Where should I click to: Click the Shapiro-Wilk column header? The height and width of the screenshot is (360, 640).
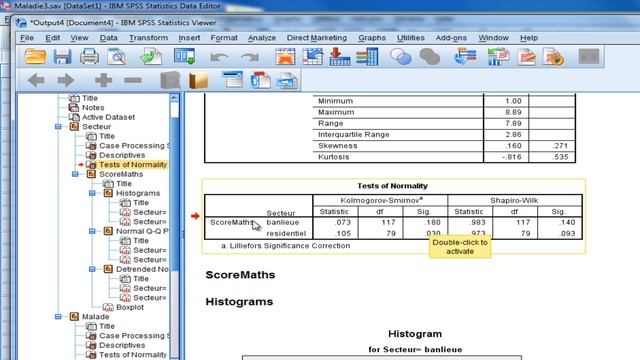(x=514, y=200)
